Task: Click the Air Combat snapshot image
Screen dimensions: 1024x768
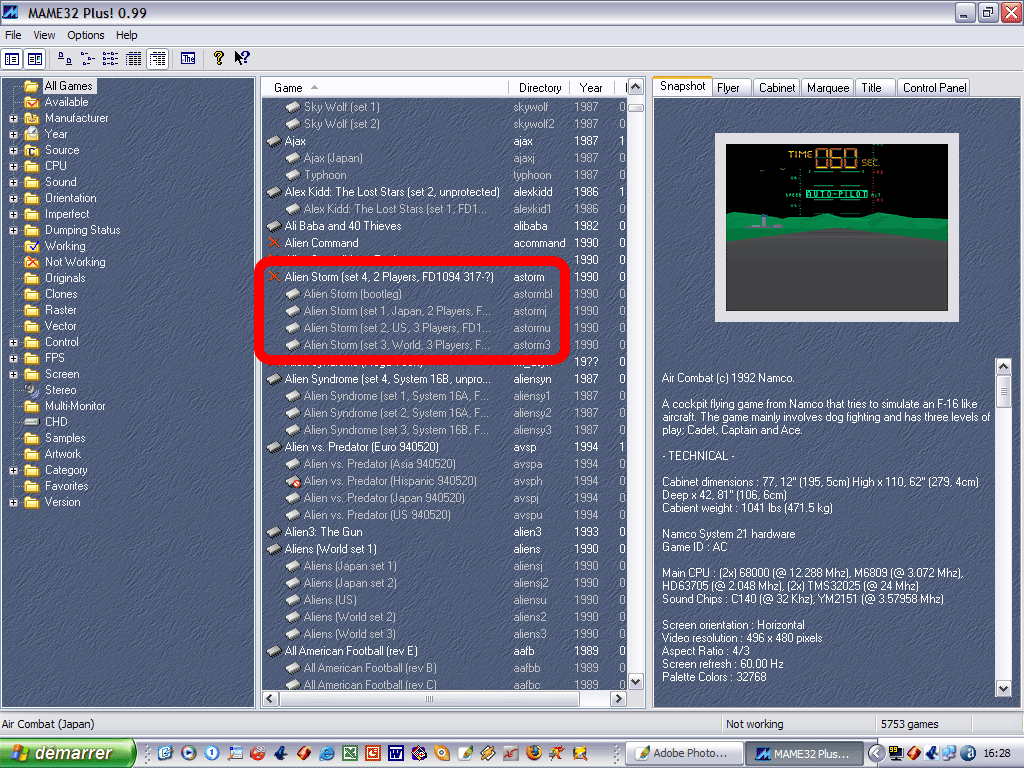Action: click(x=837, y=227)
